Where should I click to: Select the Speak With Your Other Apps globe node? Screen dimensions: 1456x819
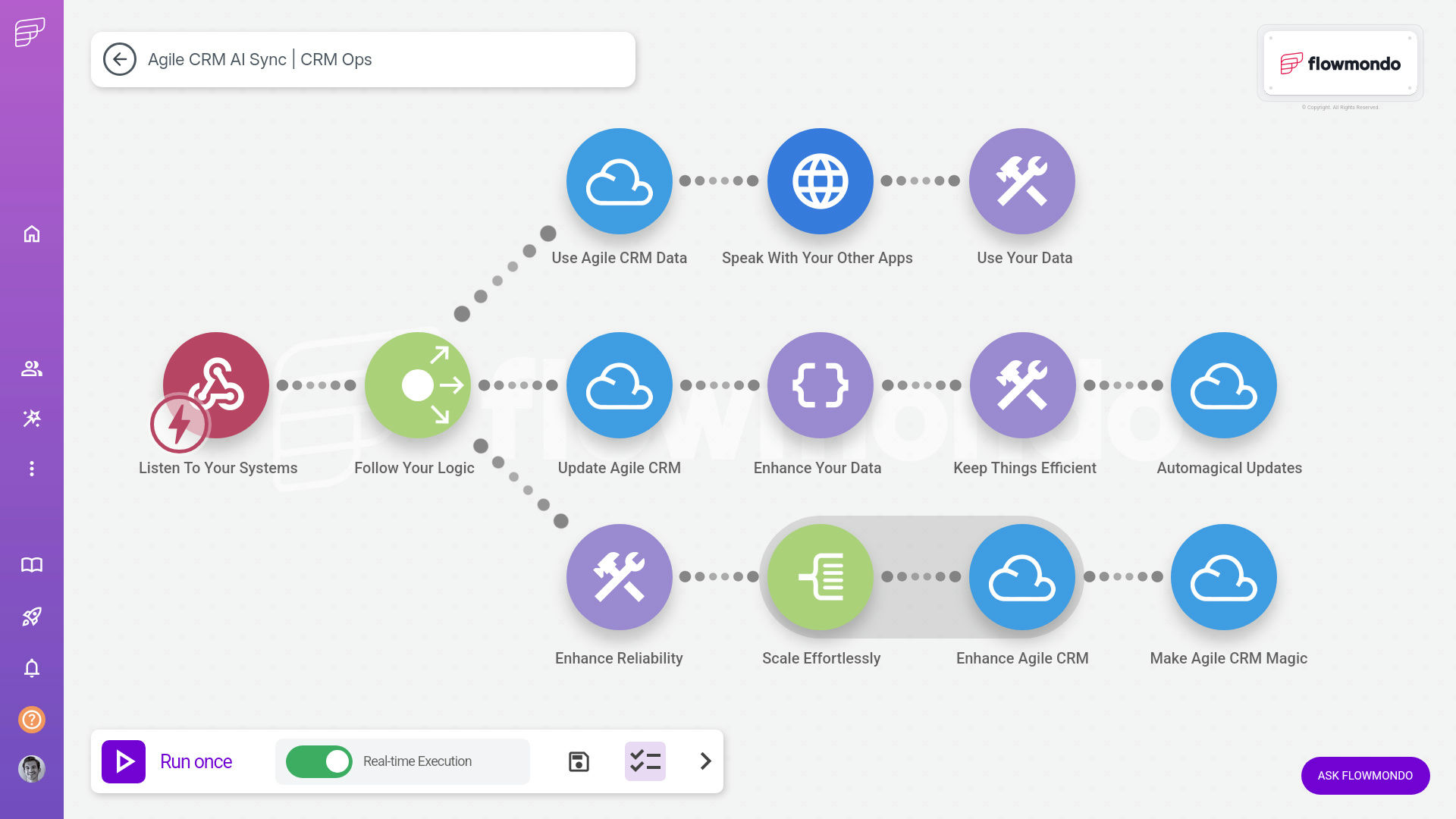coord(820,180)
